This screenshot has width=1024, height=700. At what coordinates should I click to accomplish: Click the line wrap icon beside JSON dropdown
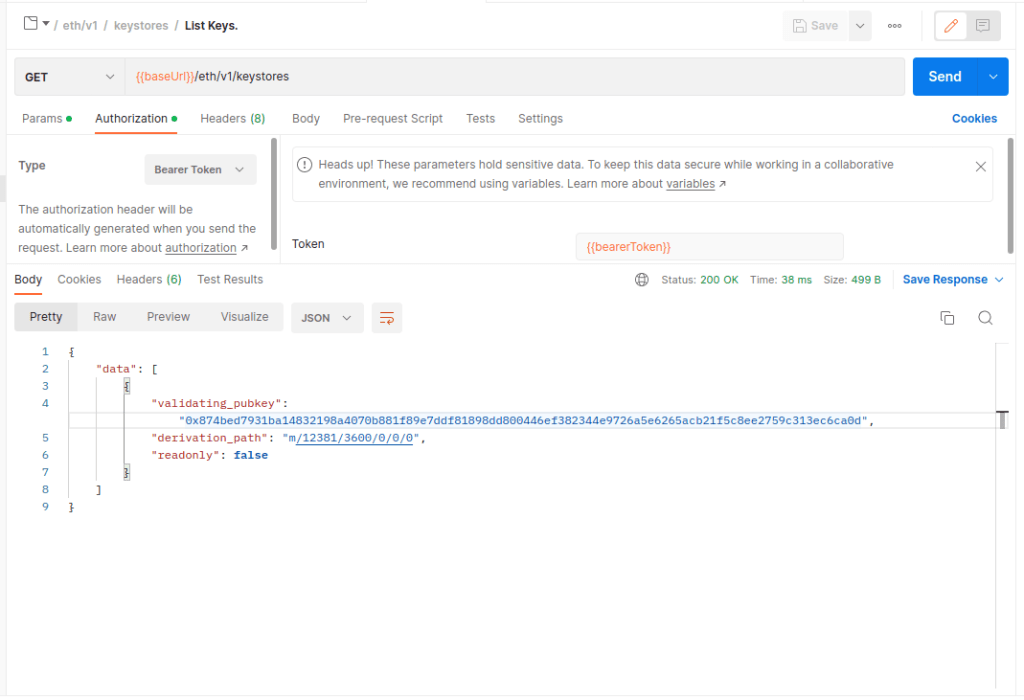point(387,317)
